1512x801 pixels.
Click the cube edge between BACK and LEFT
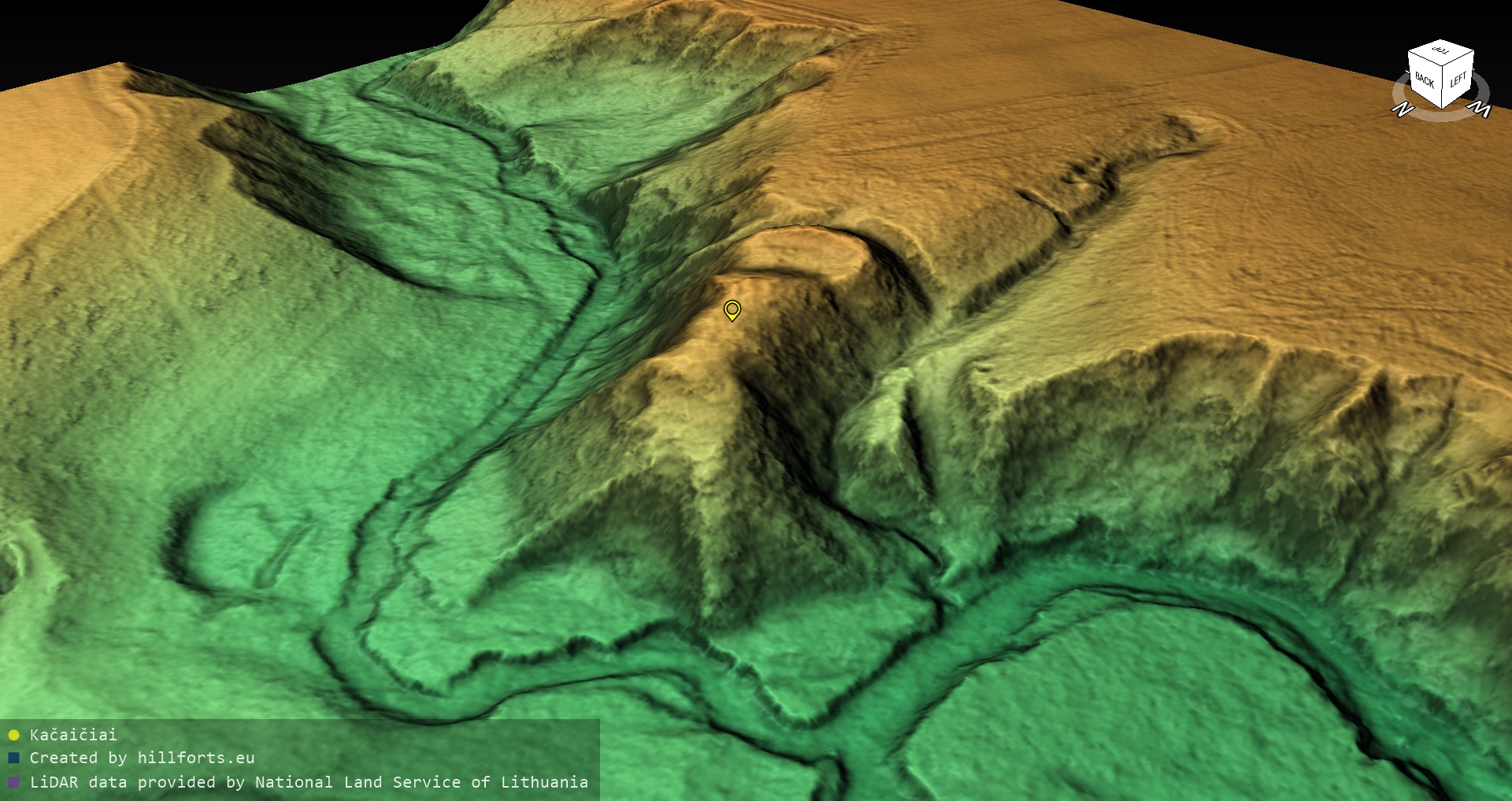1442,87
